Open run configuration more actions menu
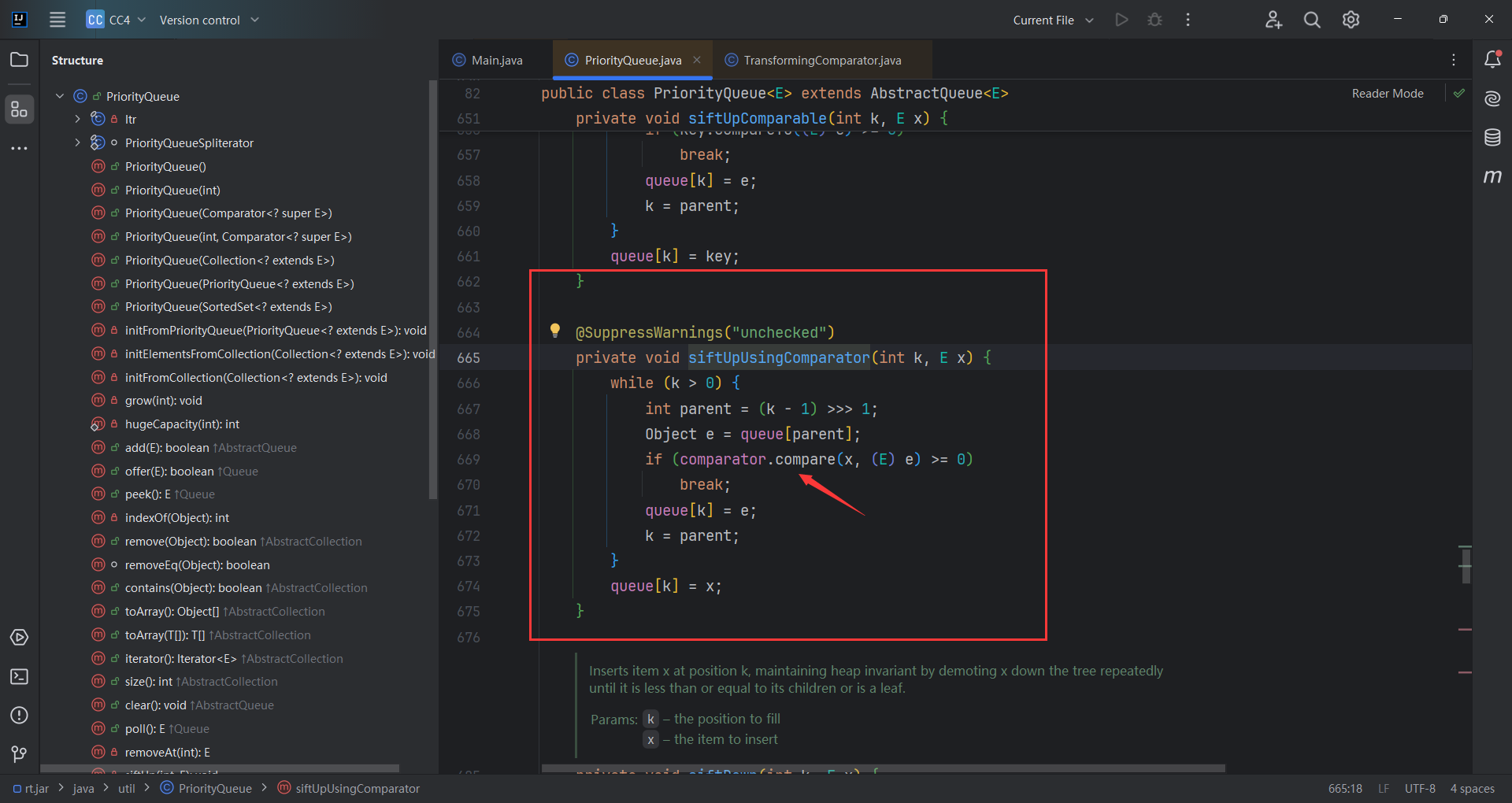Viewport: 1512px width, 803px height. pos(1188,20)
